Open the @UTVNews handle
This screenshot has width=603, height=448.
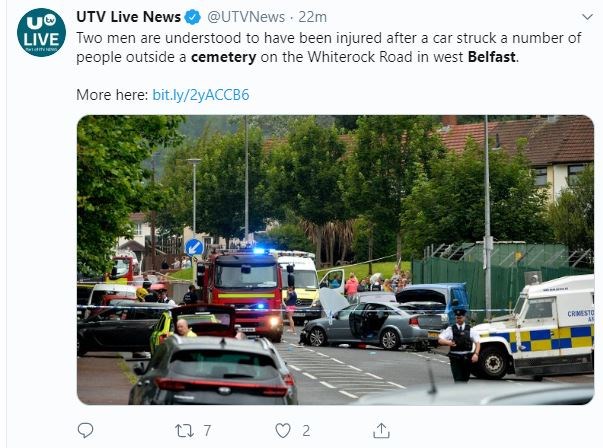pos(246,17)
